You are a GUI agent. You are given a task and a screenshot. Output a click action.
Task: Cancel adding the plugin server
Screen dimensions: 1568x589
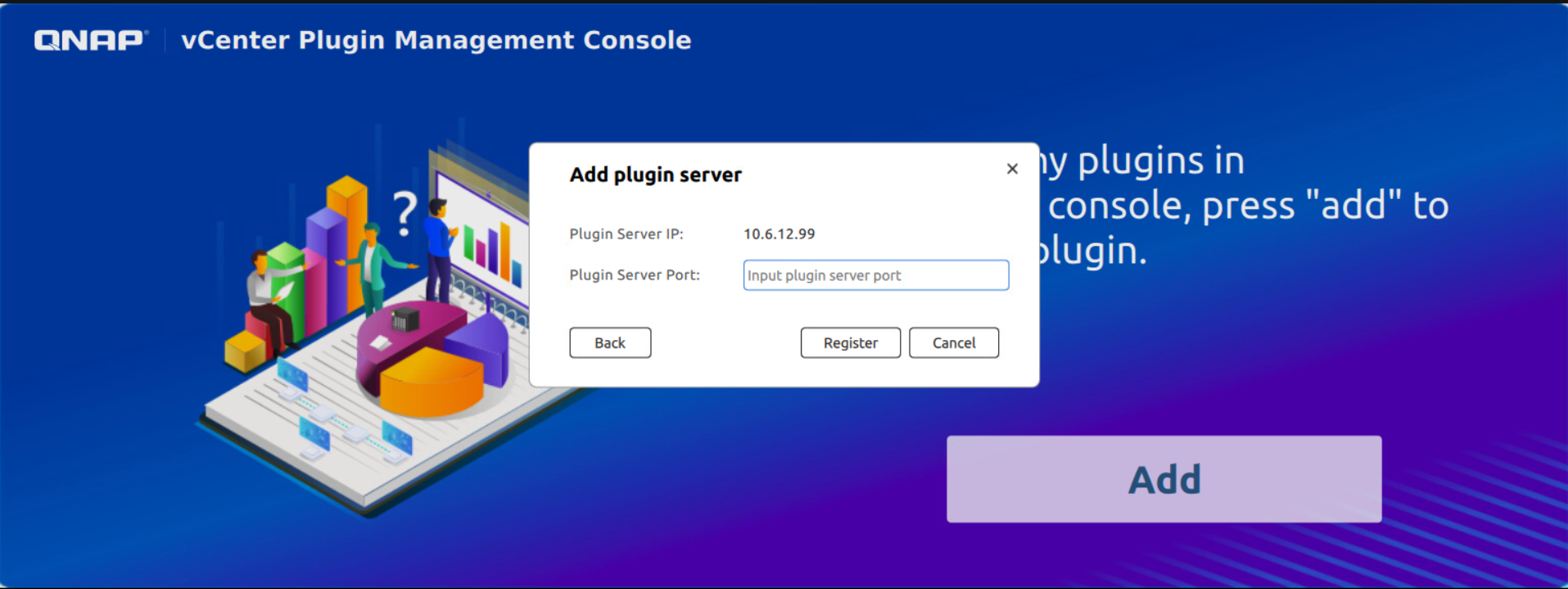(953, 342)
